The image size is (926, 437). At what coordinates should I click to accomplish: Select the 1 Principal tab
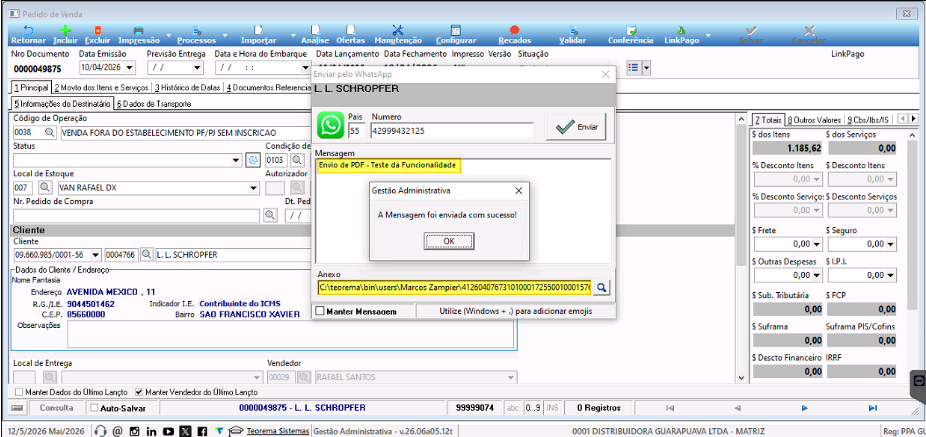tap(31, 87)
